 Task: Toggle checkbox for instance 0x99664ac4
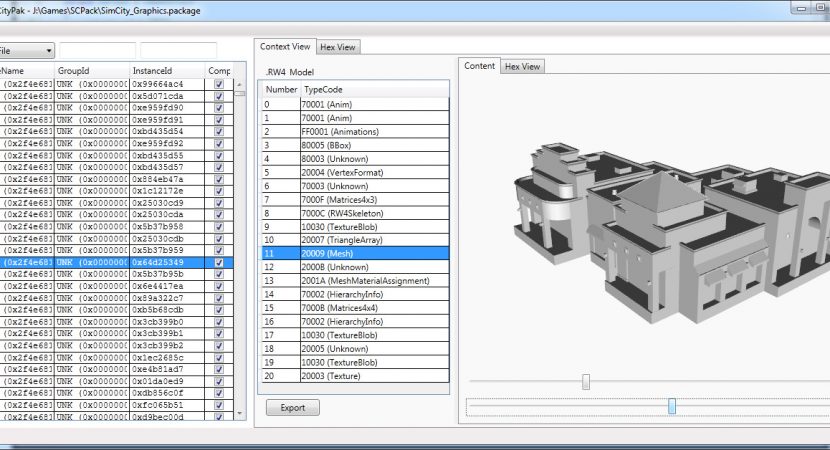point(219,84)
